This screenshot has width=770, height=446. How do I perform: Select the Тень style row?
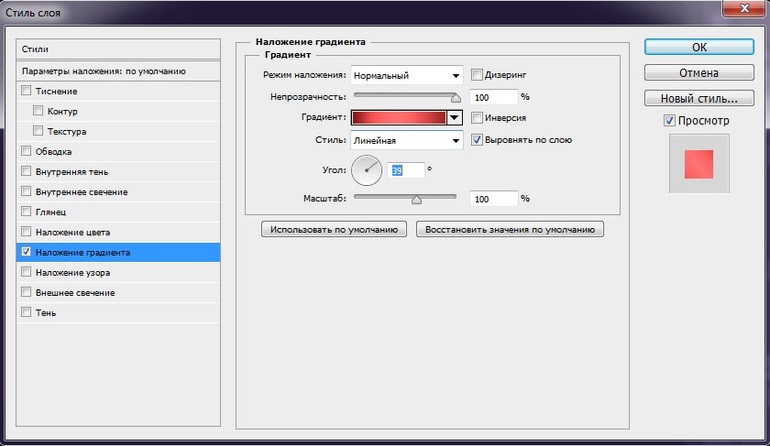(118, 313)
